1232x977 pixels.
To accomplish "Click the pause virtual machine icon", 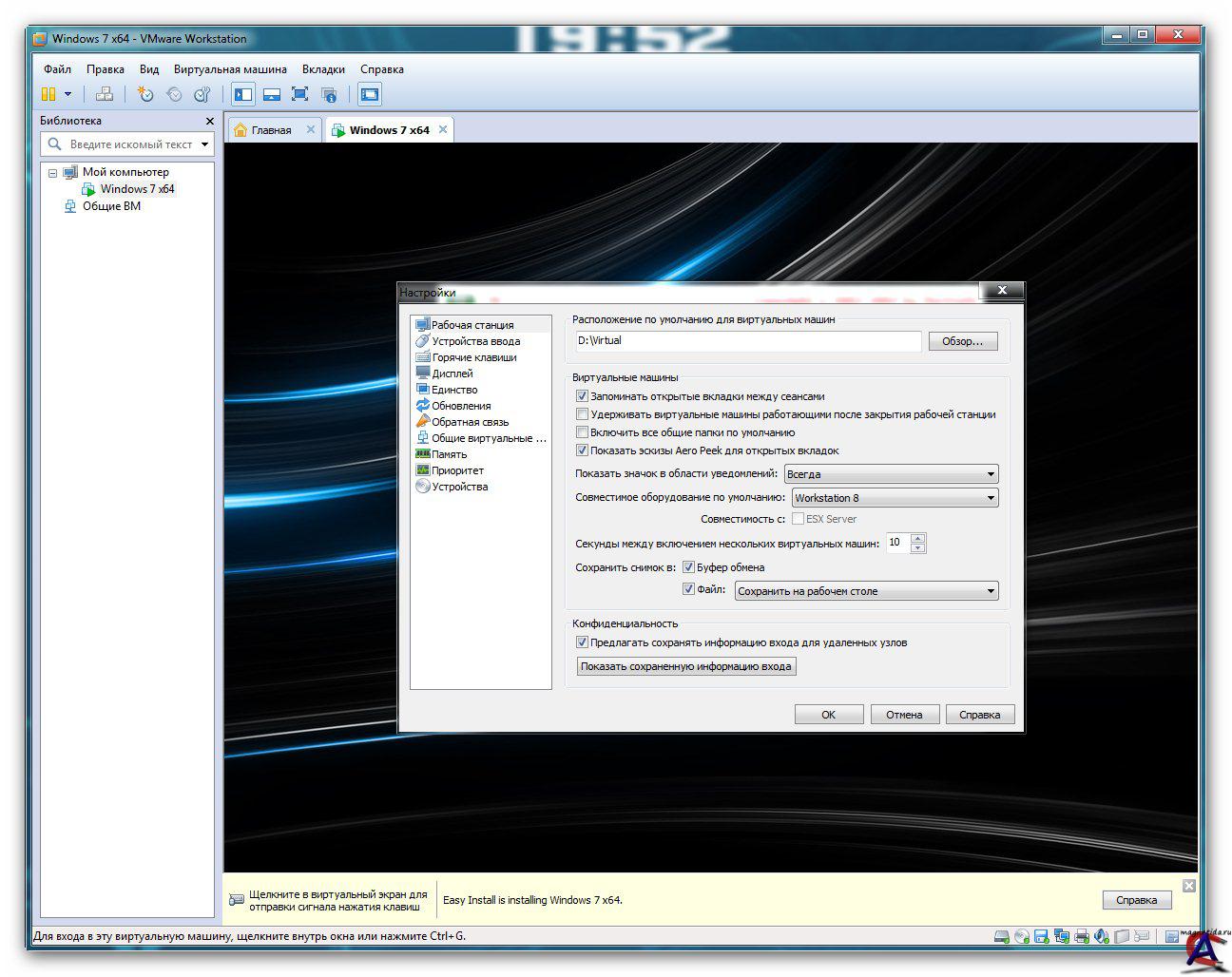I will tap(48, 94).
